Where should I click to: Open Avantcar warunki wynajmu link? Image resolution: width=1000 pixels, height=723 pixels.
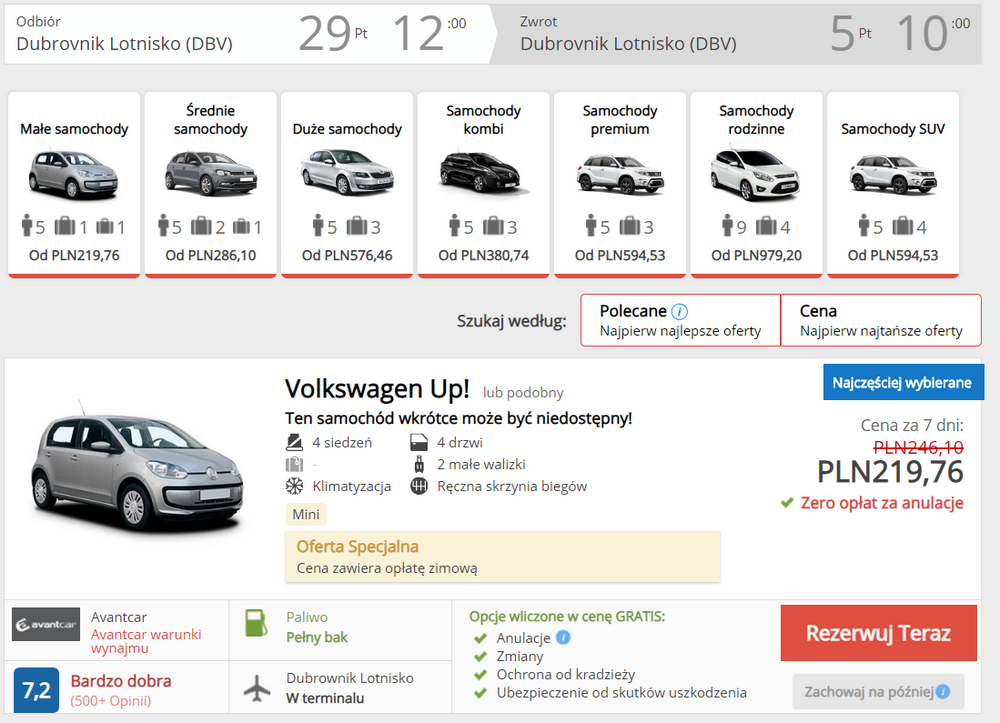[x=146, y=641]
